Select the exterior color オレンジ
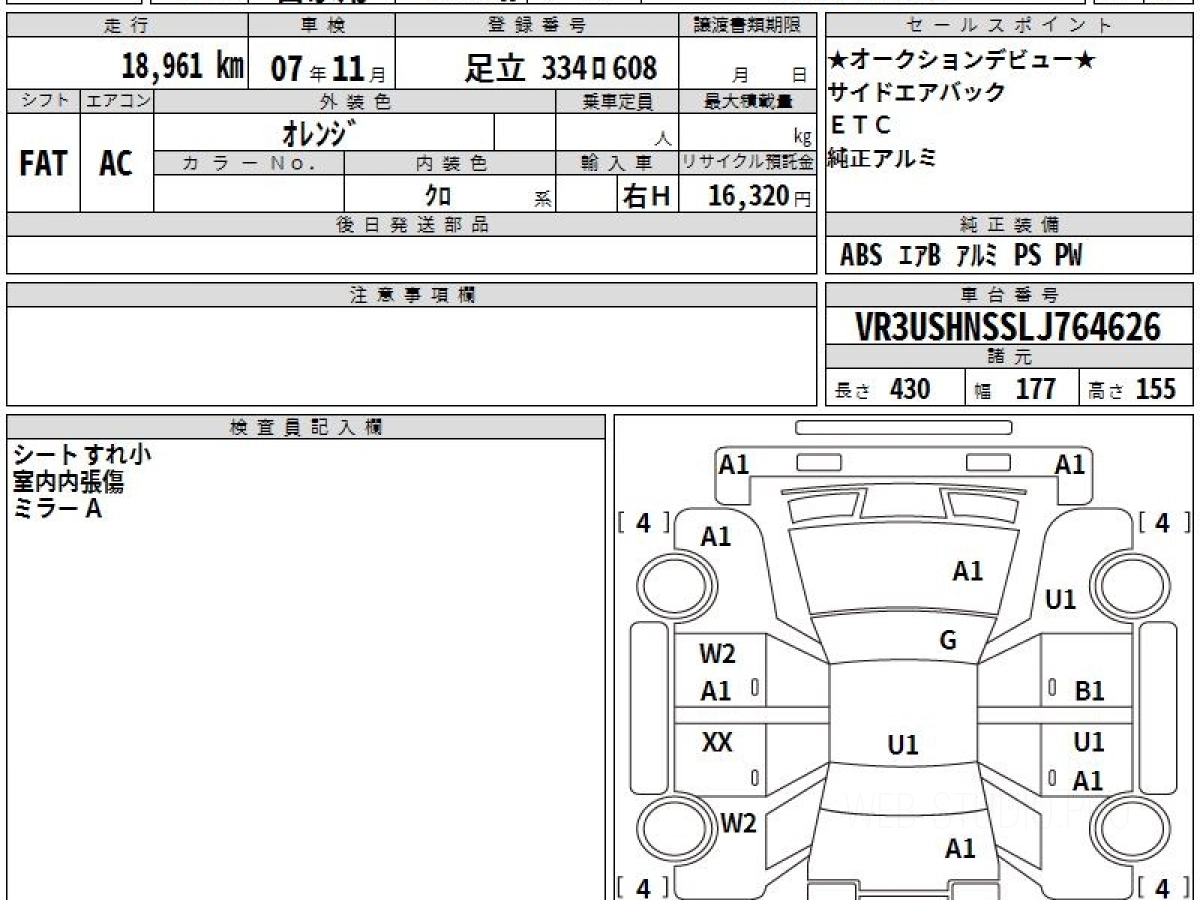The height and width of the screenshot is (900, 1200). tap(320, 132)
